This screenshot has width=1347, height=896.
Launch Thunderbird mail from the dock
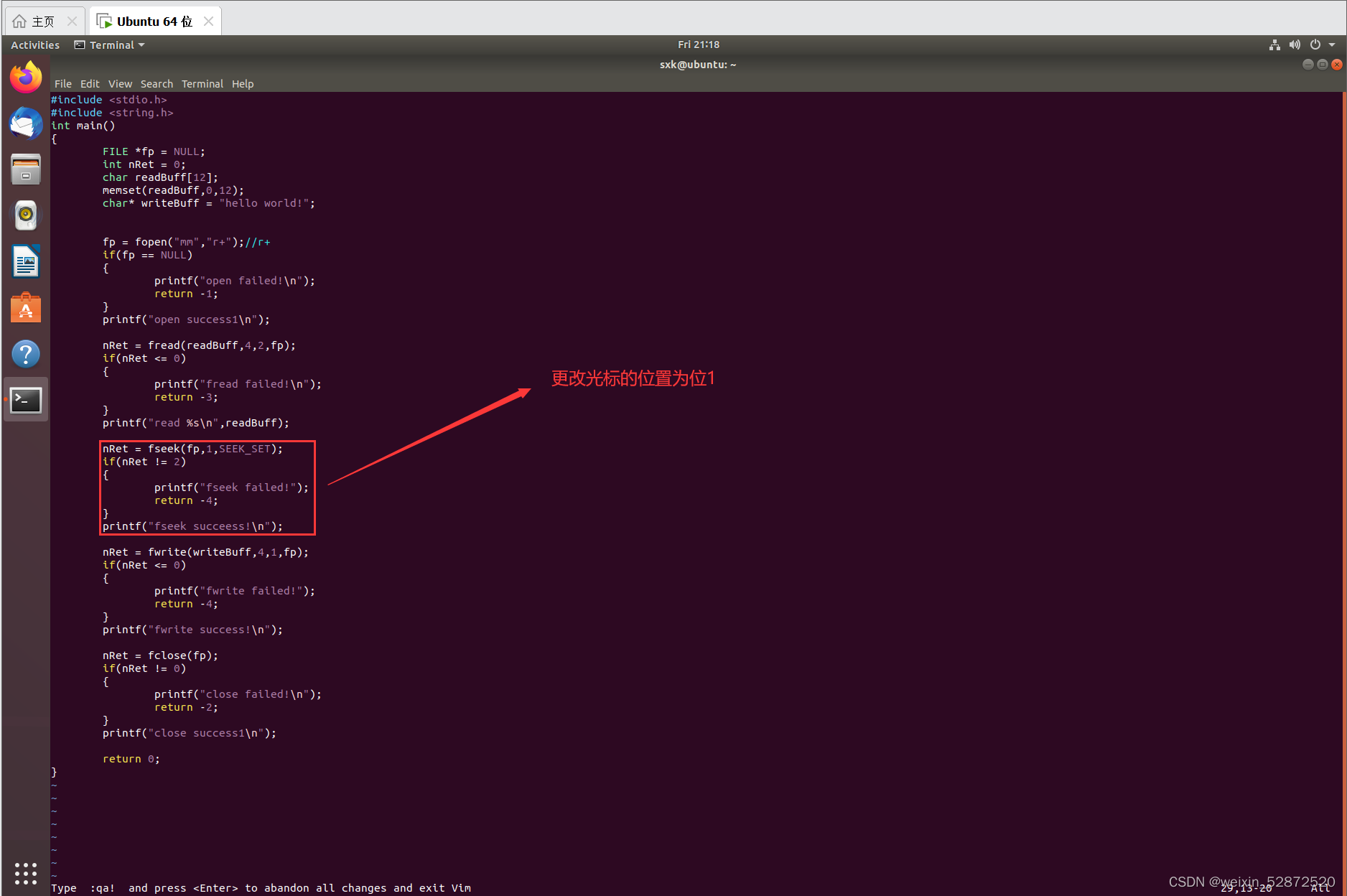[x=26, y=123]
